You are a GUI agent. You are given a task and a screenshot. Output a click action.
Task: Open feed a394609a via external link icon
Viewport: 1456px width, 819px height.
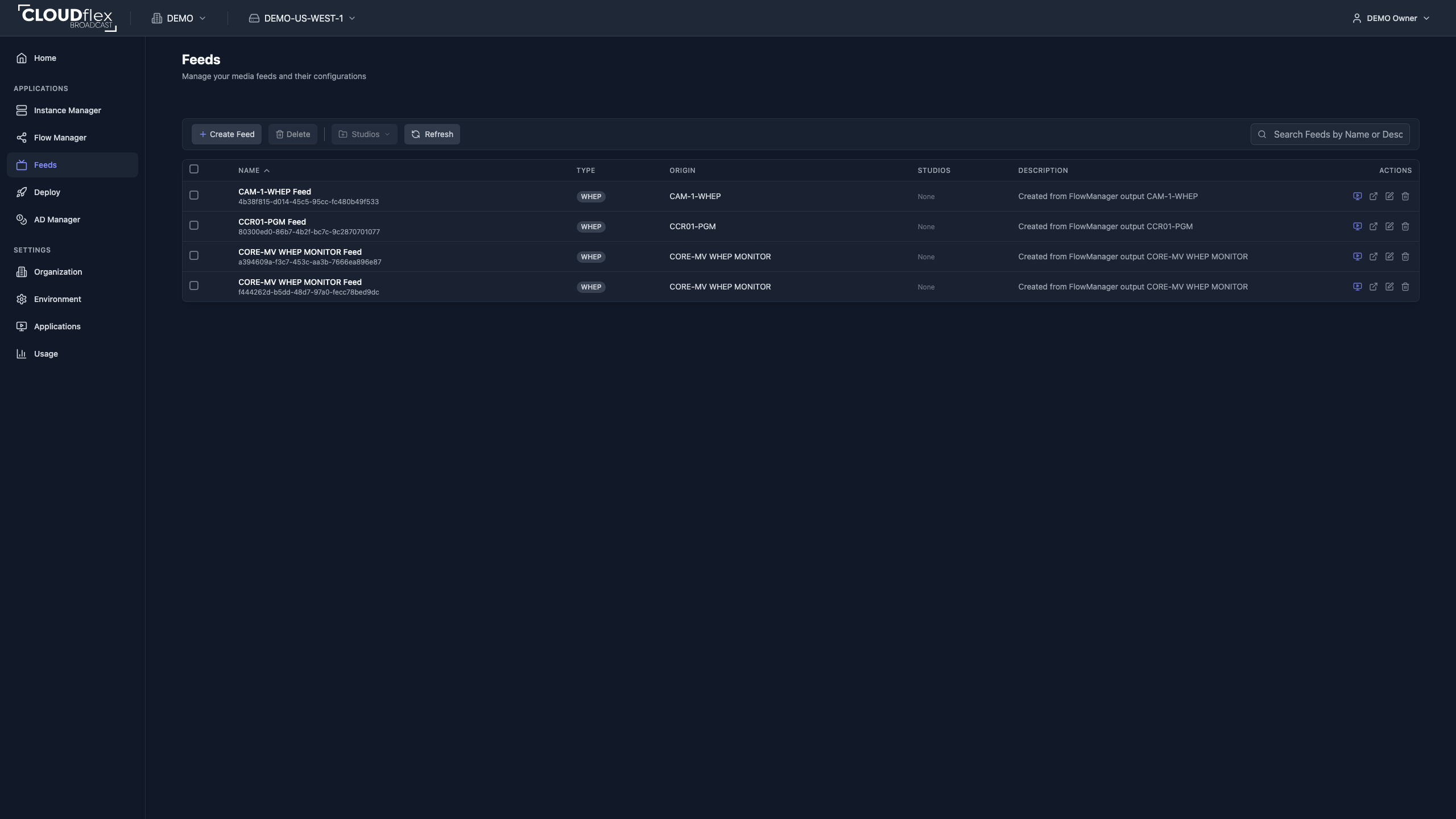(1373, 257)
